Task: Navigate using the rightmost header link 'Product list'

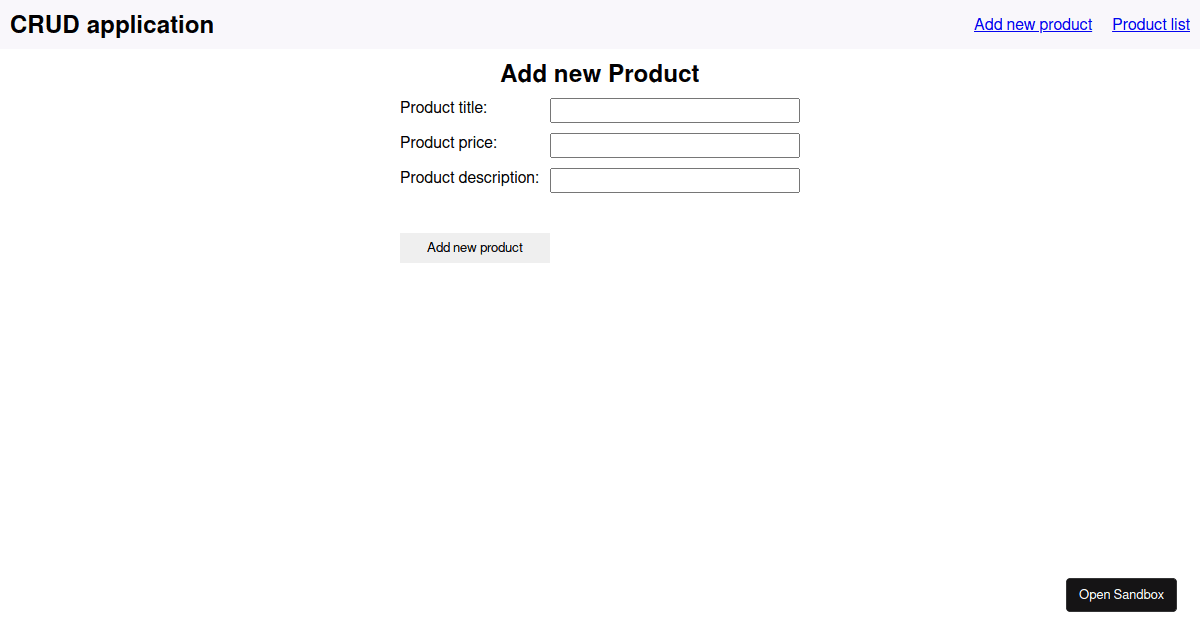Action: (x=1151, y=24)
